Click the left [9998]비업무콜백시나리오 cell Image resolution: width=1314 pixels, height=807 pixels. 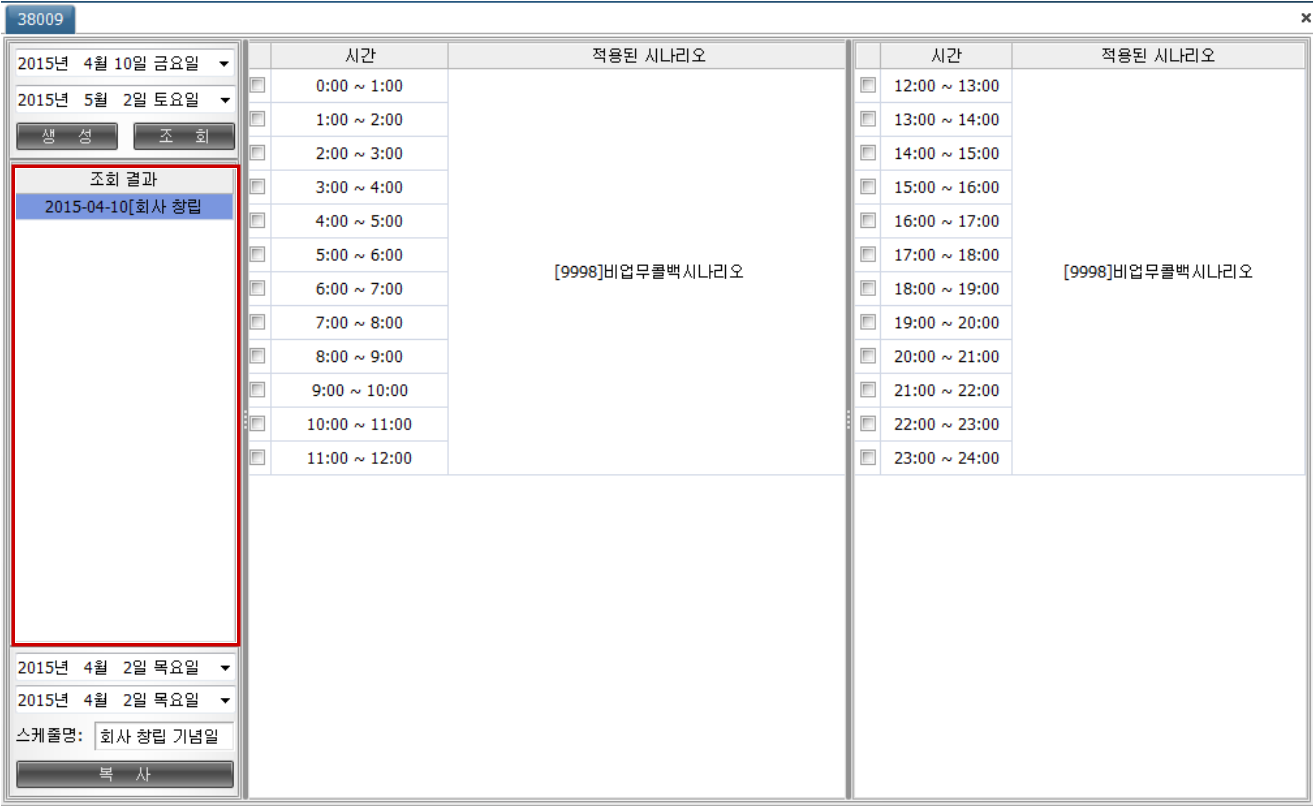pos(647,272)
